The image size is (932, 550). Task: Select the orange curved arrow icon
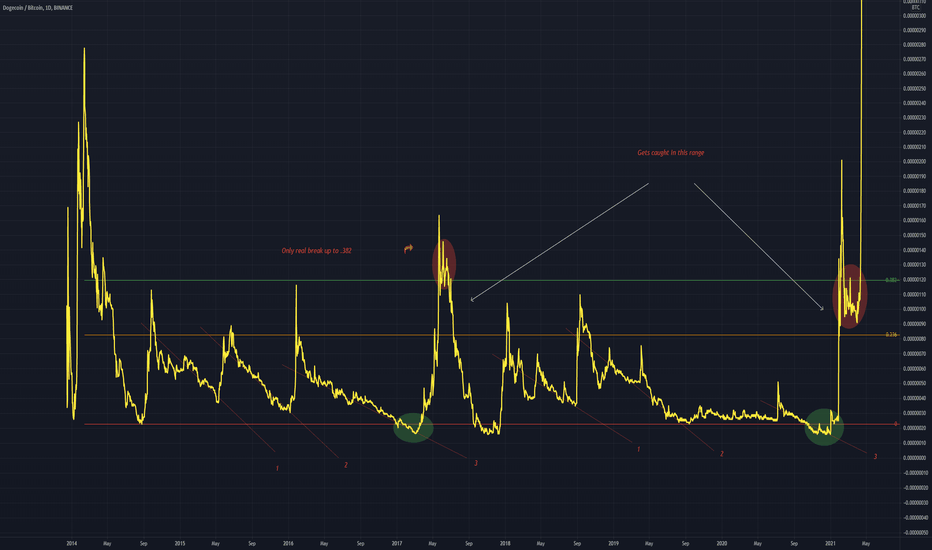pos(408,249)
